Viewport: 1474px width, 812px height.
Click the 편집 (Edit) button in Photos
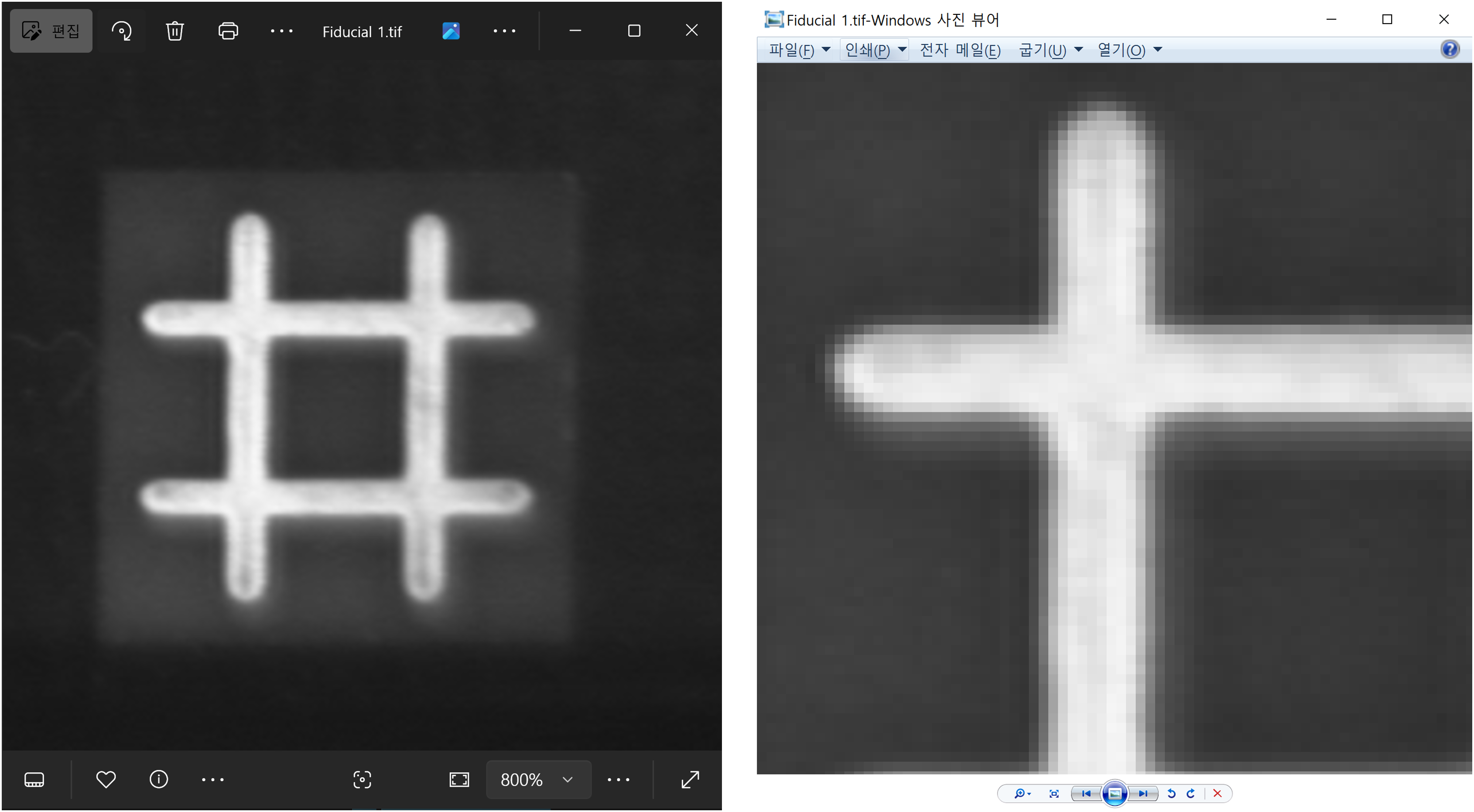tap(51, 31)
